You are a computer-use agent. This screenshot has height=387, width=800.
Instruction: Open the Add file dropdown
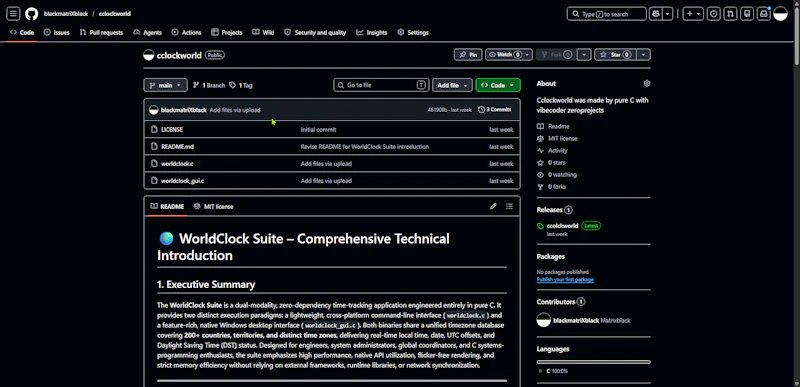(452, 85)
